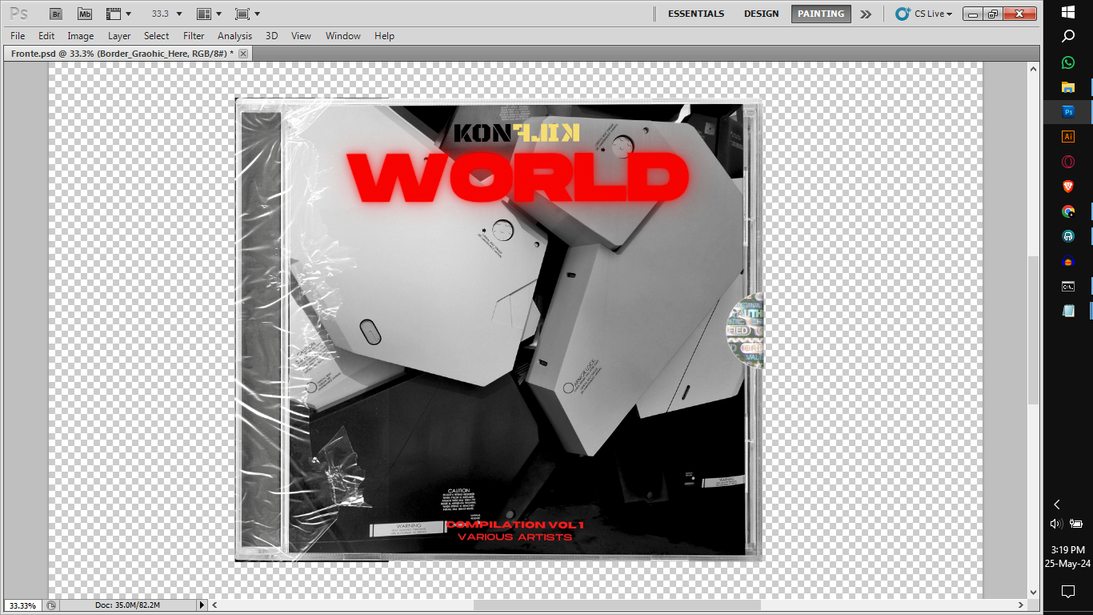Open the volume control in the system tray
This screenshot has height=615, width=1093.
[1055, 524]
